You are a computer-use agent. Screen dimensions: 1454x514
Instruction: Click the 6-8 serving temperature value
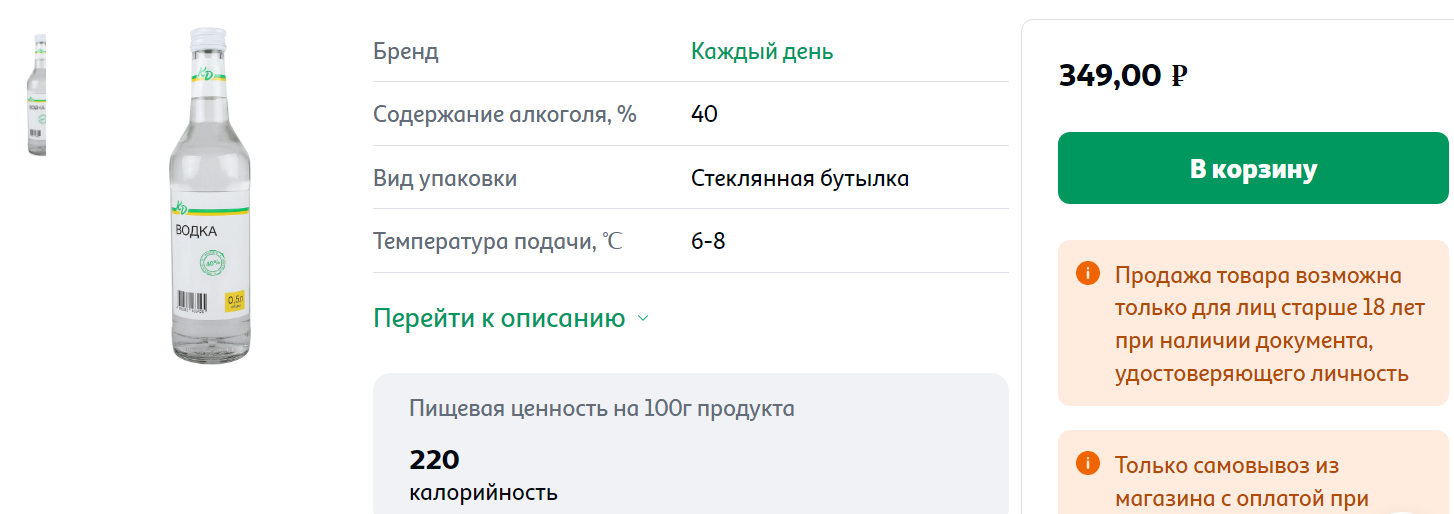pyautogui.click(x=707, y=241)
